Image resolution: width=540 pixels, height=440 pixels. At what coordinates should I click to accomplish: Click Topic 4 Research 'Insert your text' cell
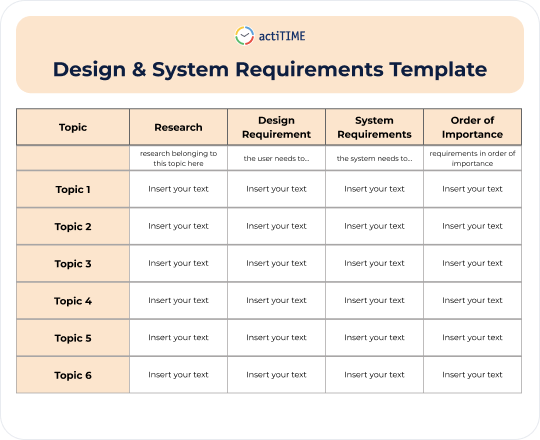pos(178,301)
